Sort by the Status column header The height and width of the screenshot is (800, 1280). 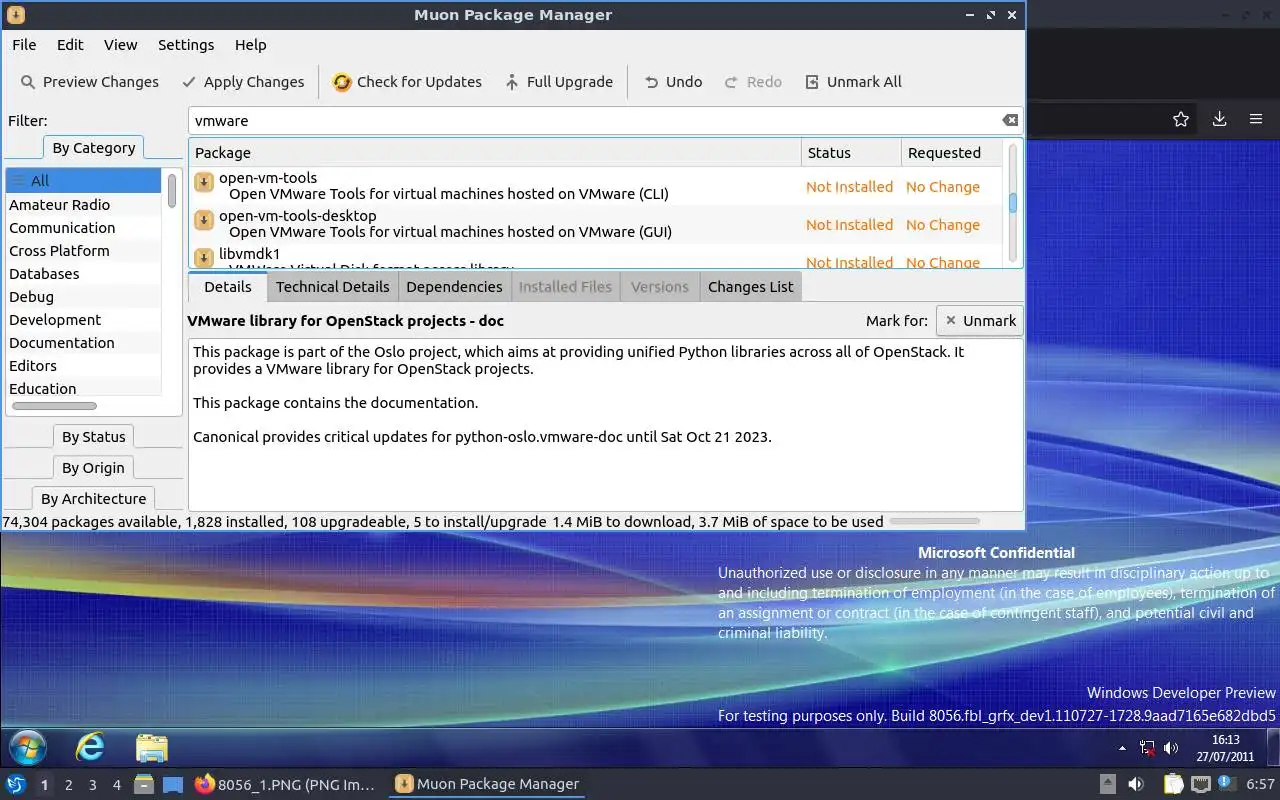pyautogui.click(x=850, y=153)
